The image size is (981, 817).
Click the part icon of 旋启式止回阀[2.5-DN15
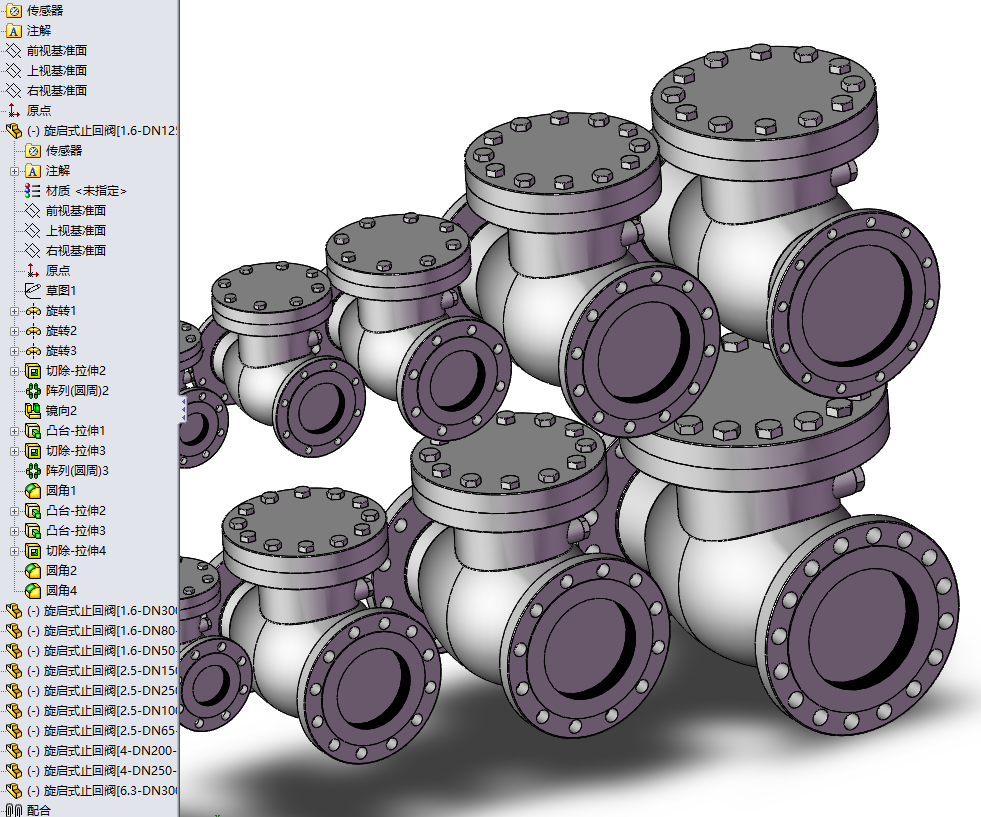[x=14, y=671]
